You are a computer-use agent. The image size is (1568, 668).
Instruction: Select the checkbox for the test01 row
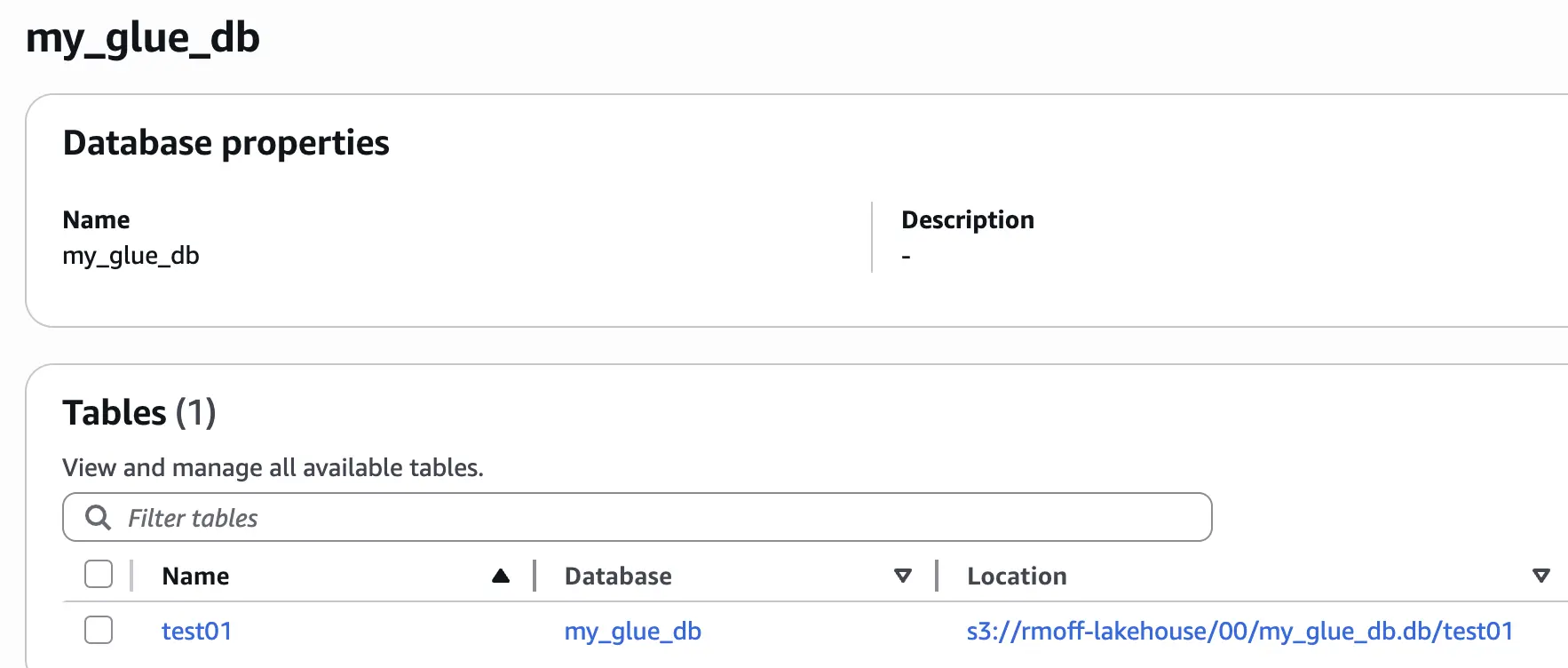click(x=99, y=630)
